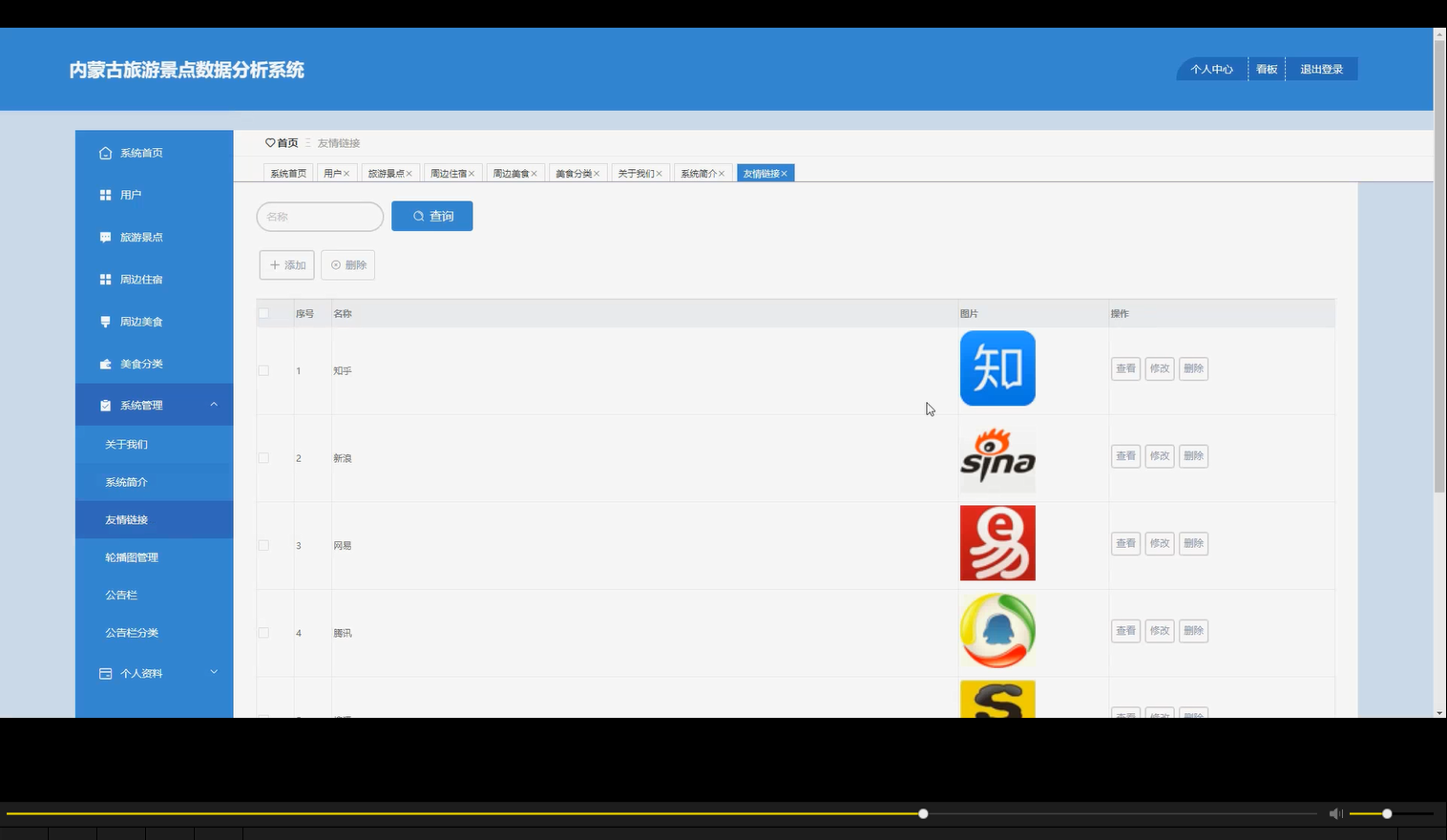
Task: Open 看板 in the header
Action: click(x=1267, y=70)
